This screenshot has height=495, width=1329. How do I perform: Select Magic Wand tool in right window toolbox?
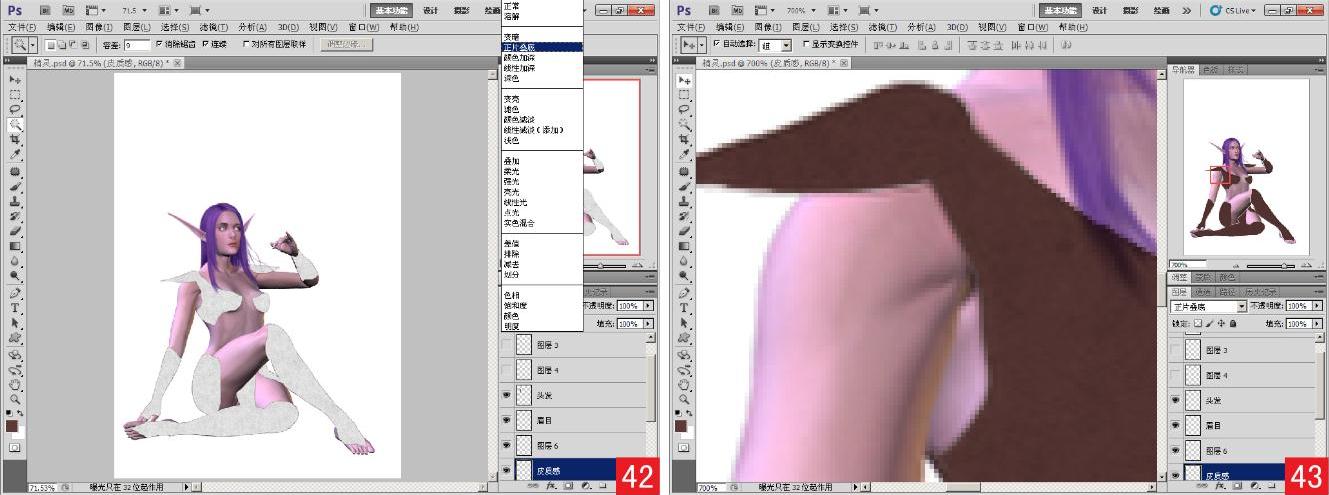(x=684, y=125)
